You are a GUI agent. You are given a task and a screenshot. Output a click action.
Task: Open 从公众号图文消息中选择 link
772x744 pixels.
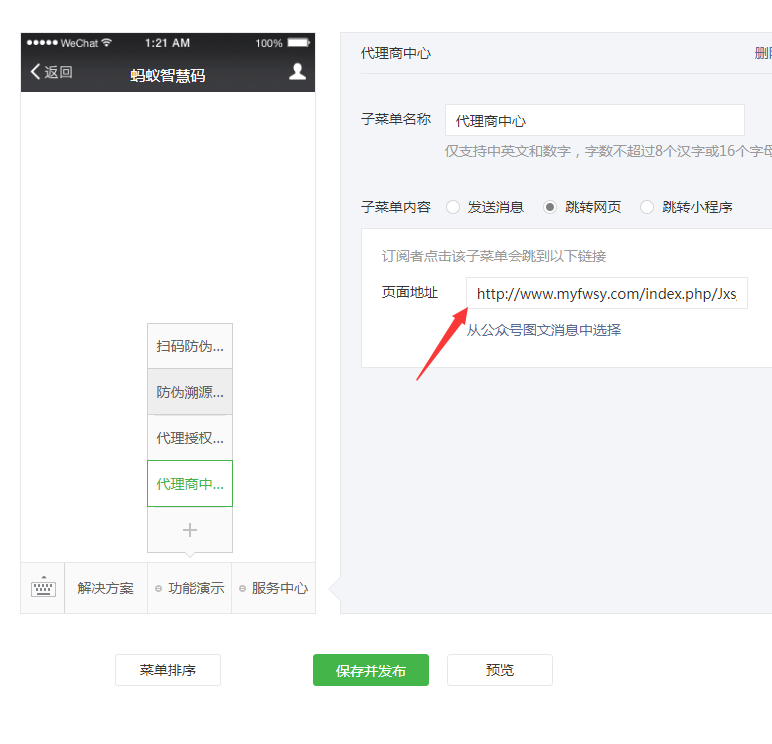click(x=544, y=330)
